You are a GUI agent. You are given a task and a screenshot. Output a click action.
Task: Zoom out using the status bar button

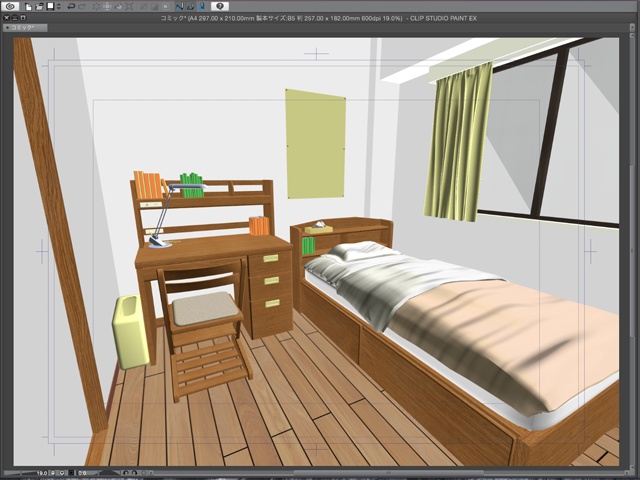53,473
